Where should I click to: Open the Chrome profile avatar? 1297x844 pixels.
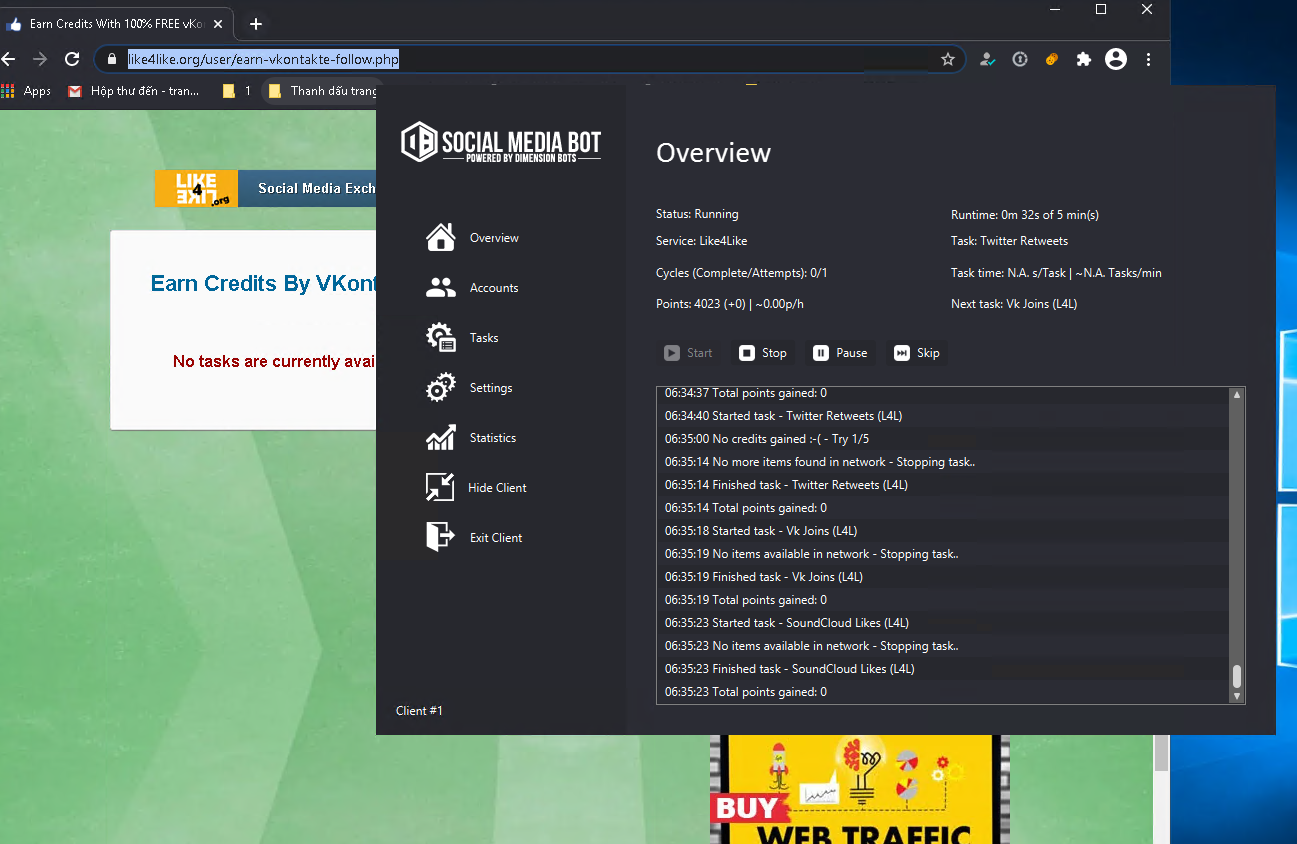[1116, 60]
